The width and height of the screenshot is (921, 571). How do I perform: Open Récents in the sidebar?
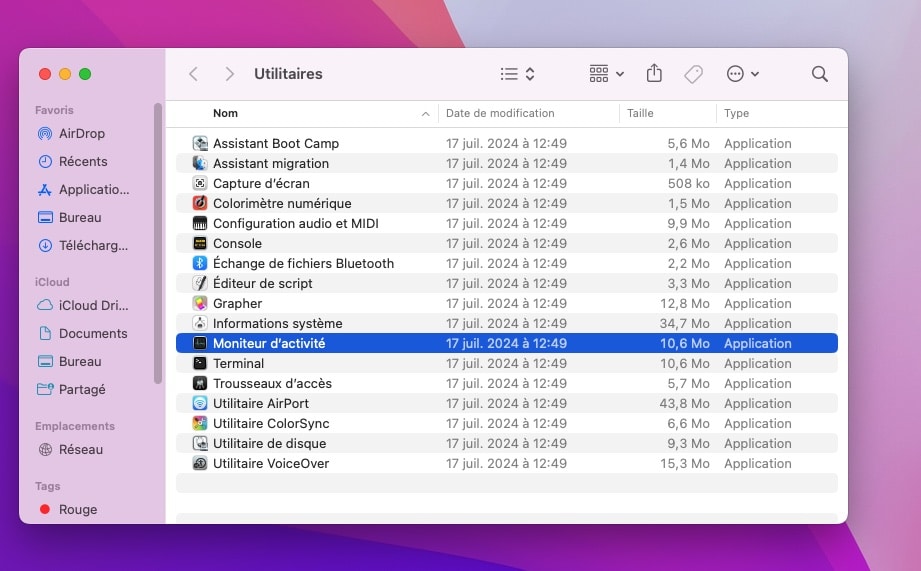(72, 162)
